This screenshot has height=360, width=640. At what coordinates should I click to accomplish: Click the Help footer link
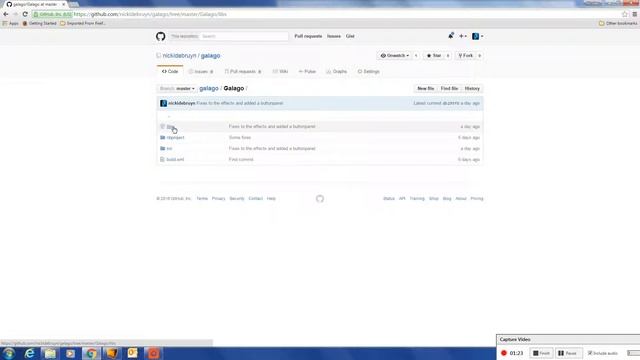[x=271, y=199]
